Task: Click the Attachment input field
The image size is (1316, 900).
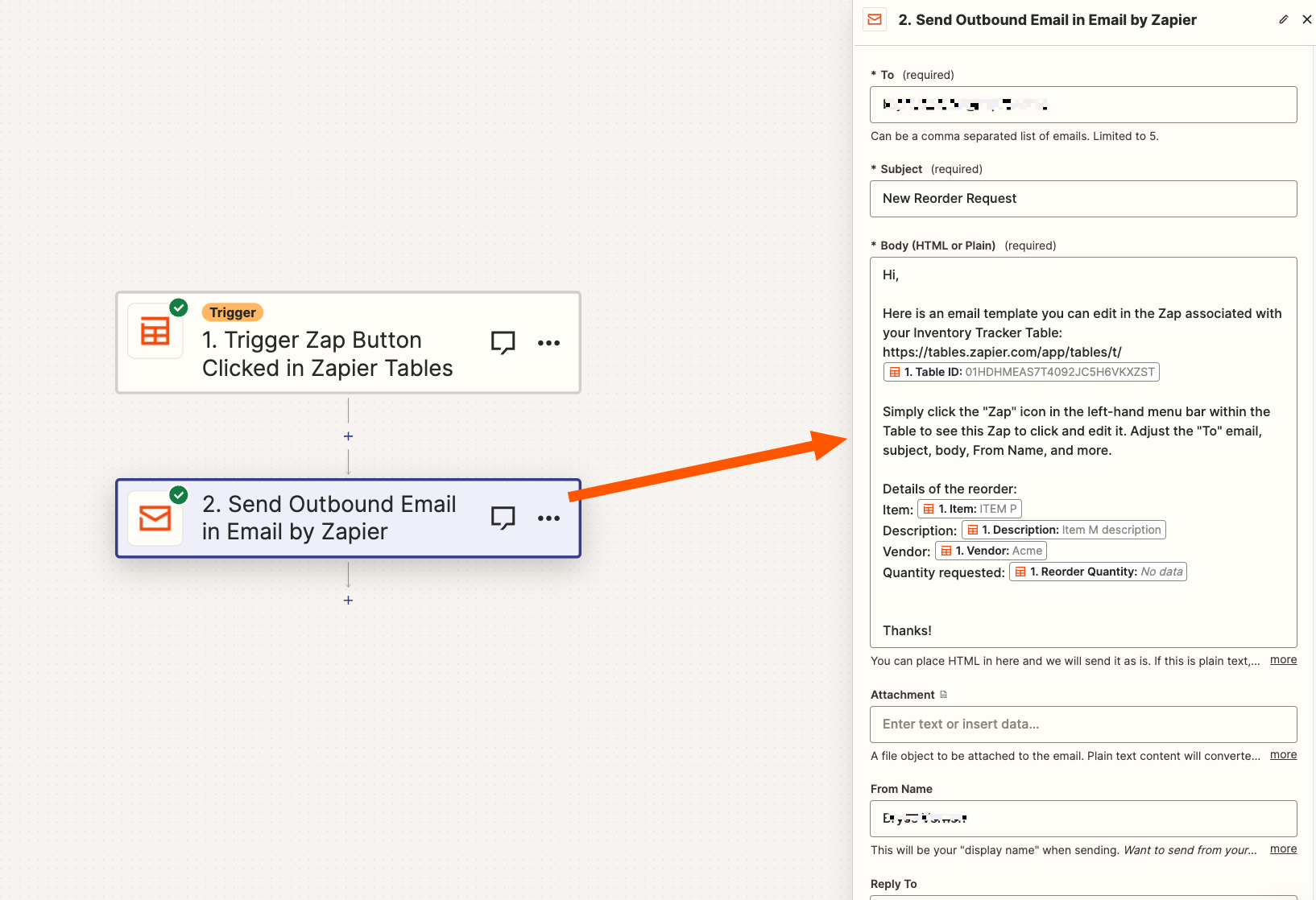Action: pos(1083,725)
